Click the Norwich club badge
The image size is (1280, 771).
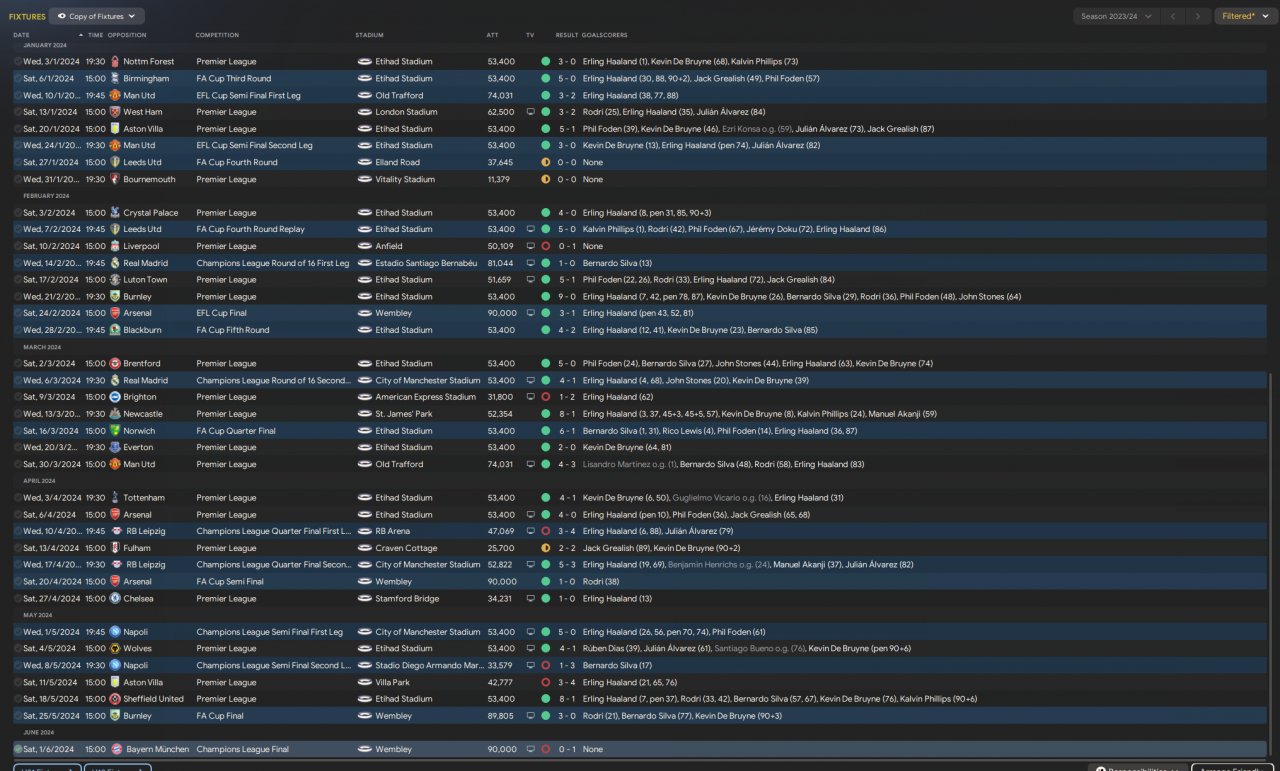[x=115, y=431]
